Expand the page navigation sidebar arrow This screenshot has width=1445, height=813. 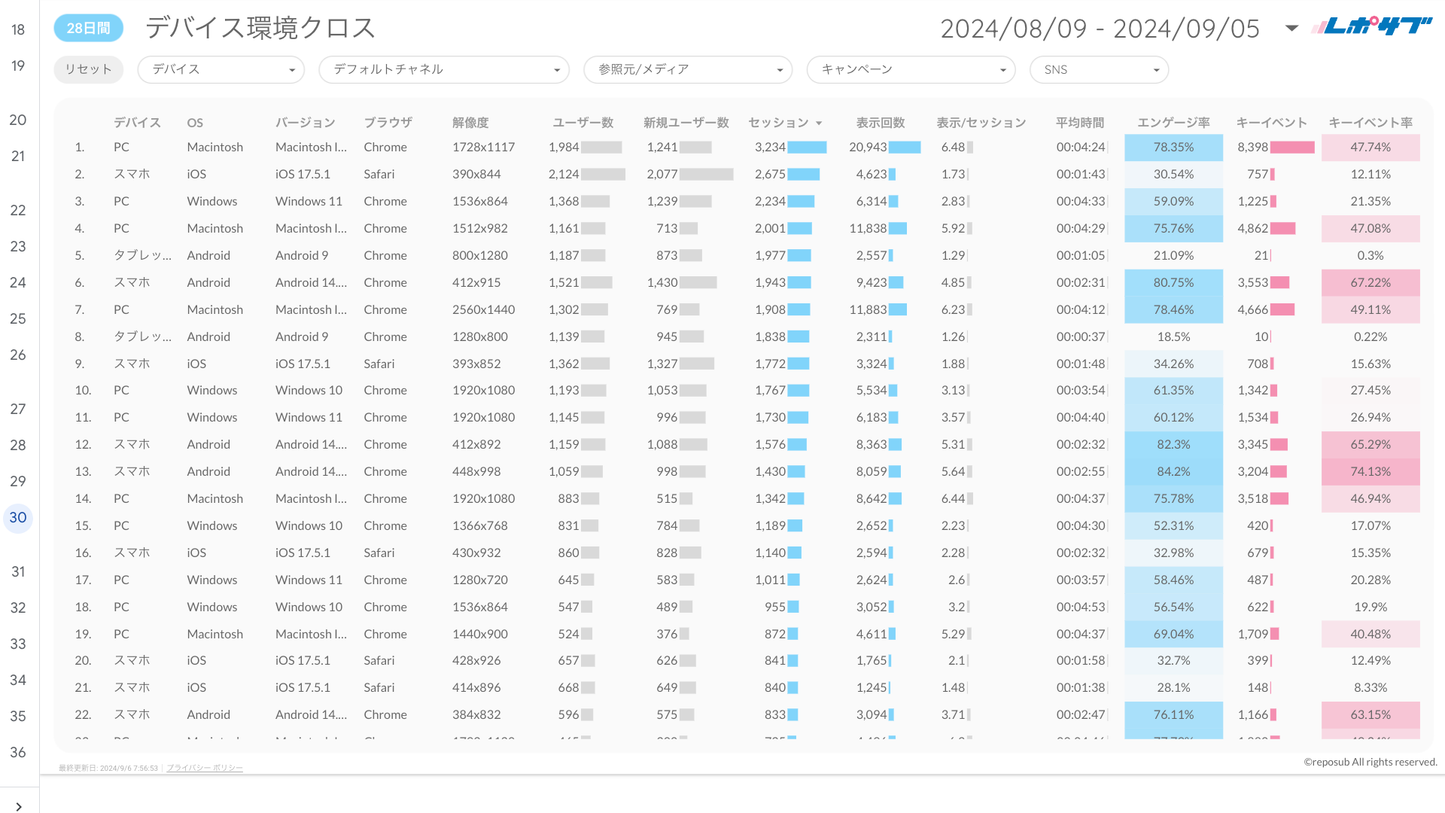click(x=18, y=805)
